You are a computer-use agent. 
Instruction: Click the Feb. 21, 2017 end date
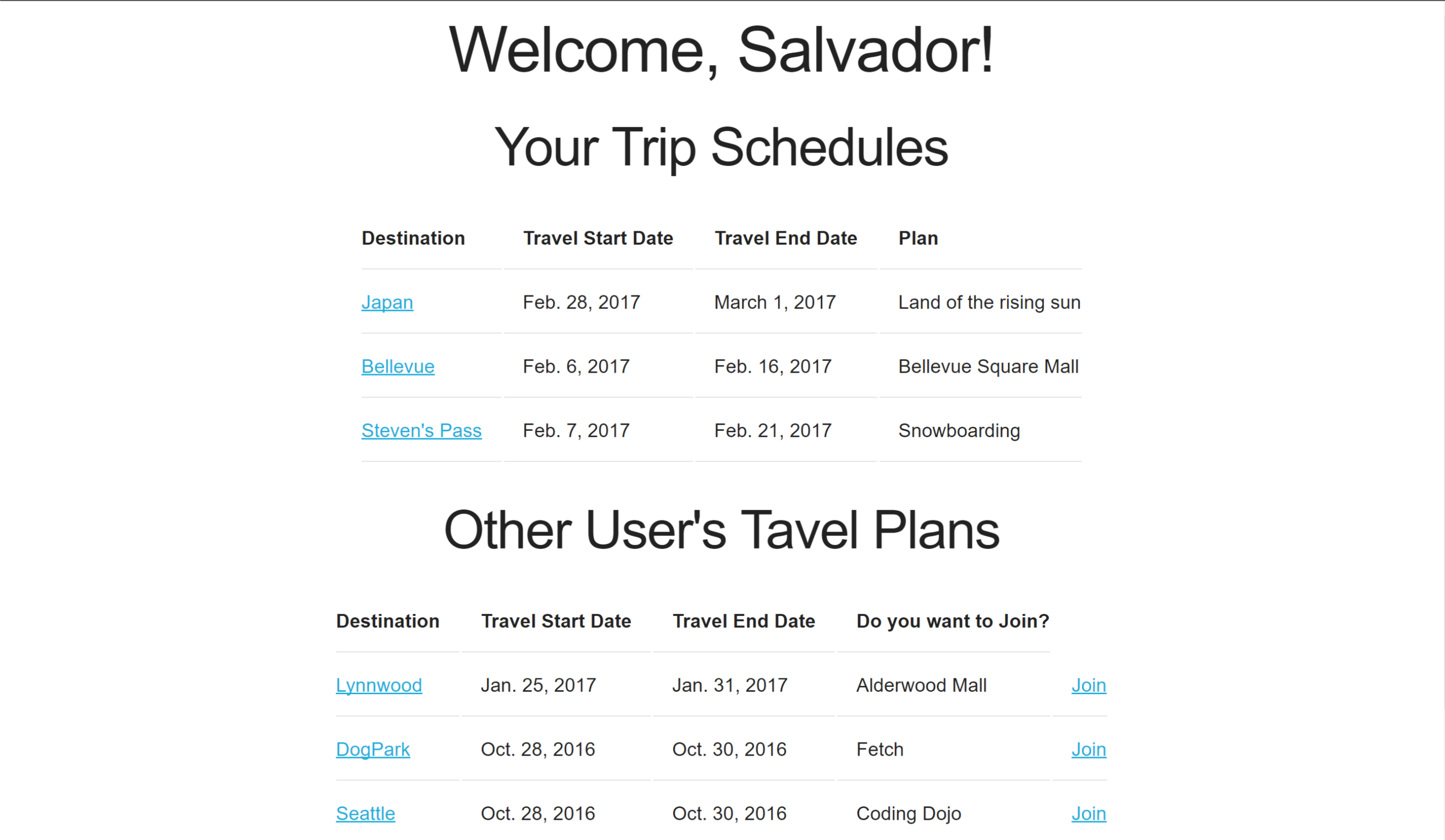[772, 431]
